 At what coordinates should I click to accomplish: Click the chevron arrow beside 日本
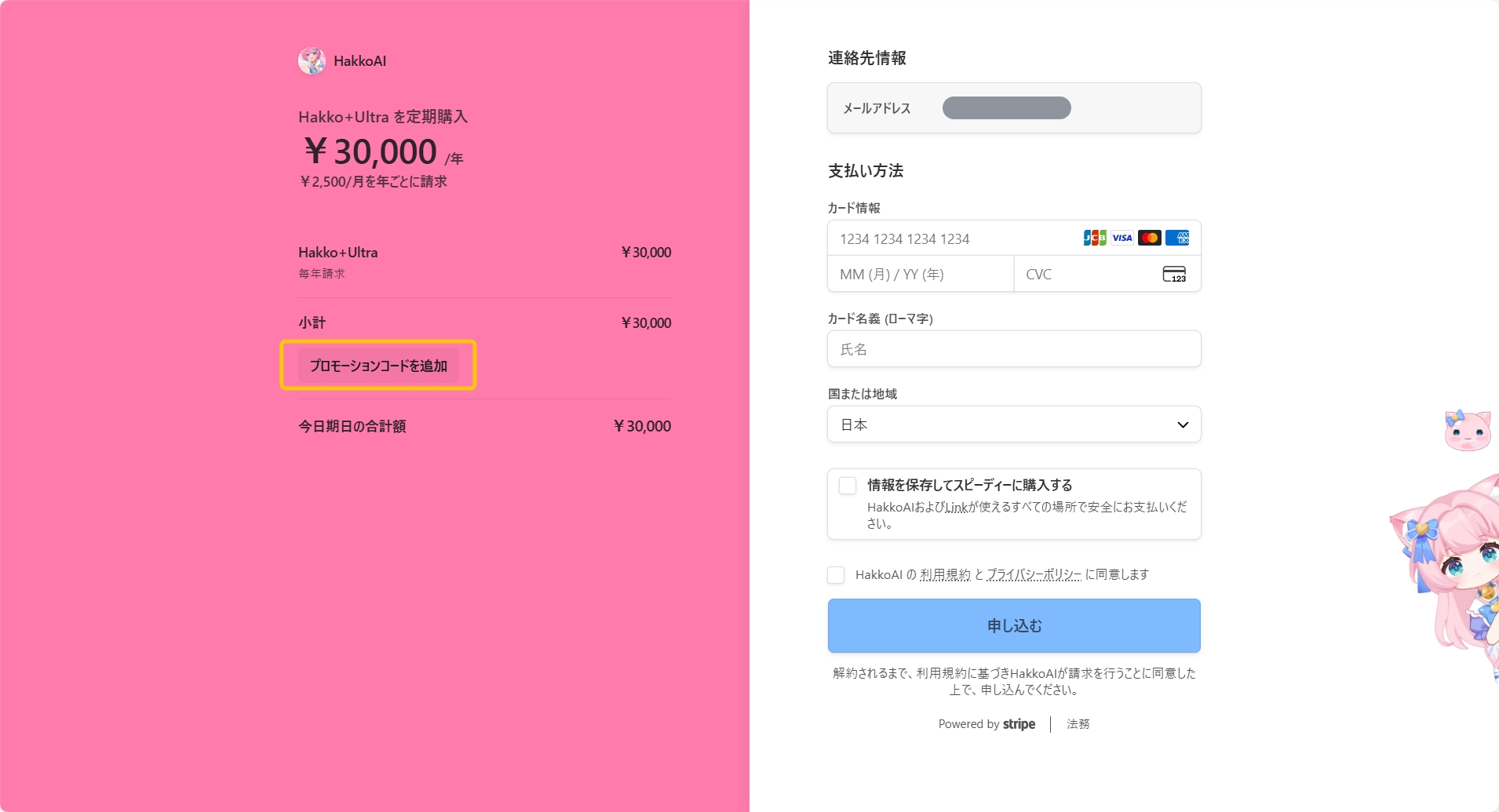coord(1183,424)
